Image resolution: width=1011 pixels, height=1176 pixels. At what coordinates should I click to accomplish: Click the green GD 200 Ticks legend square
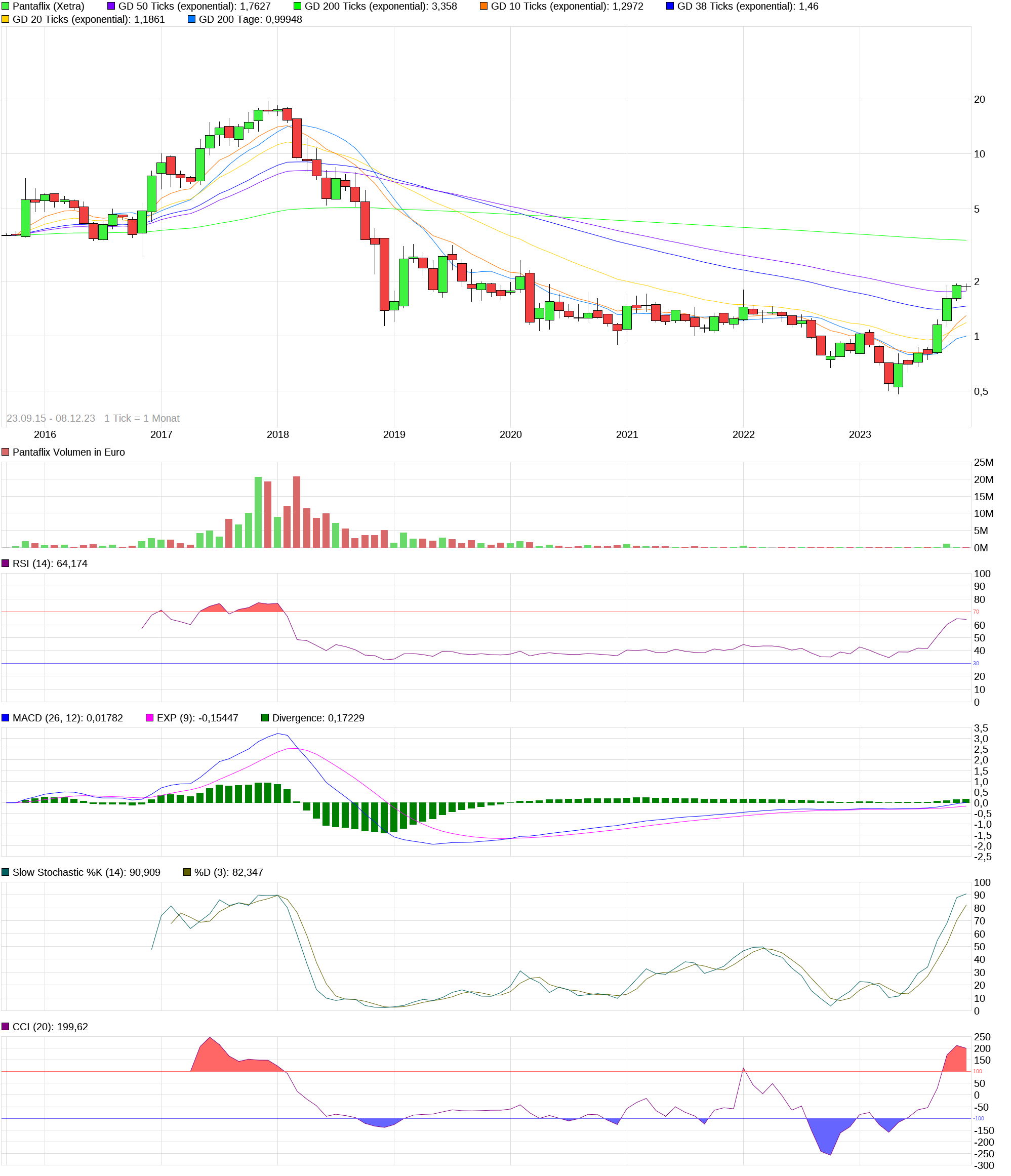coord(297,7)
